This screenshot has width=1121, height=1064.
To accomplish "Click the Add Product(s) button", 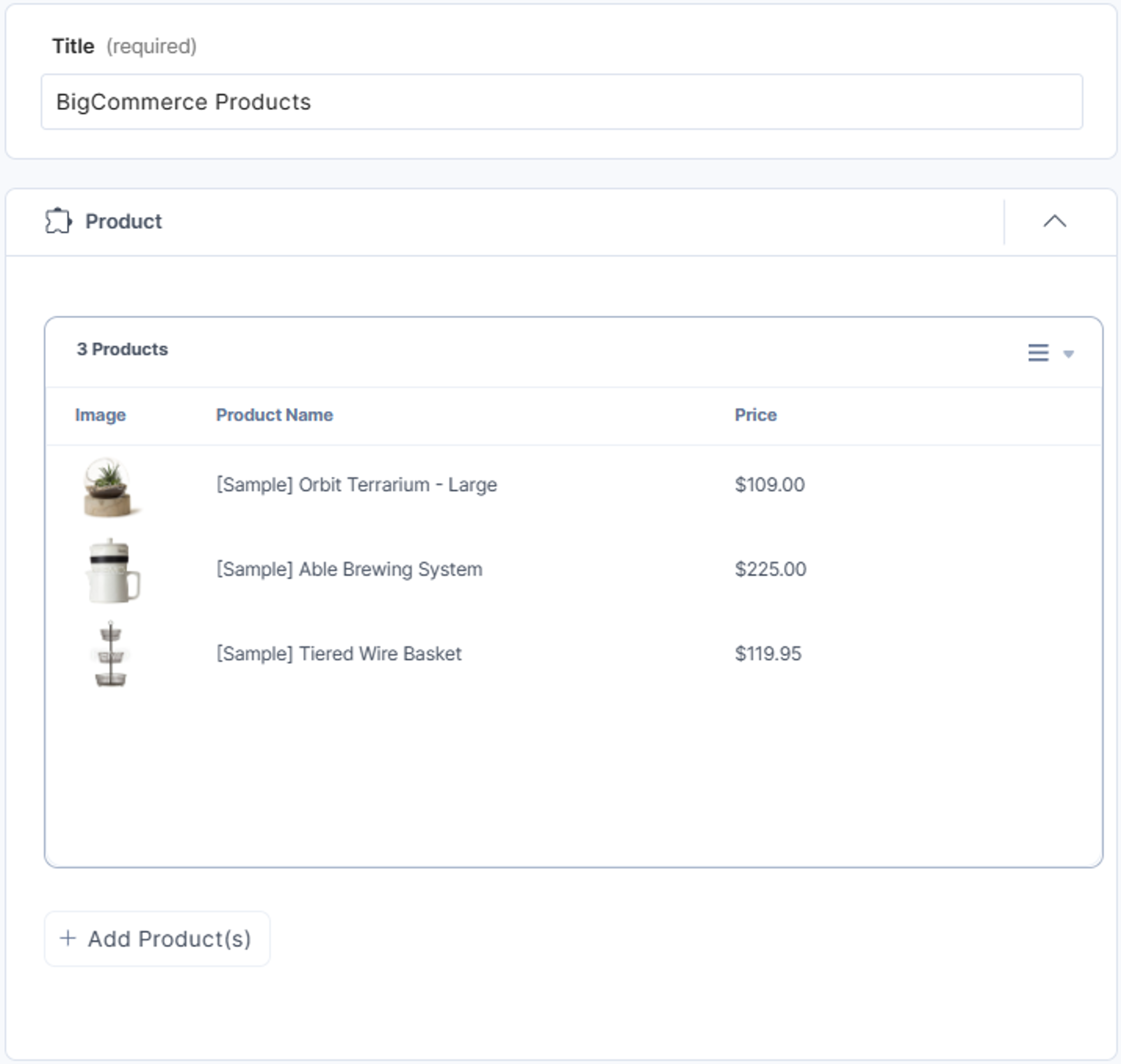I will click(x=157, y=939).
